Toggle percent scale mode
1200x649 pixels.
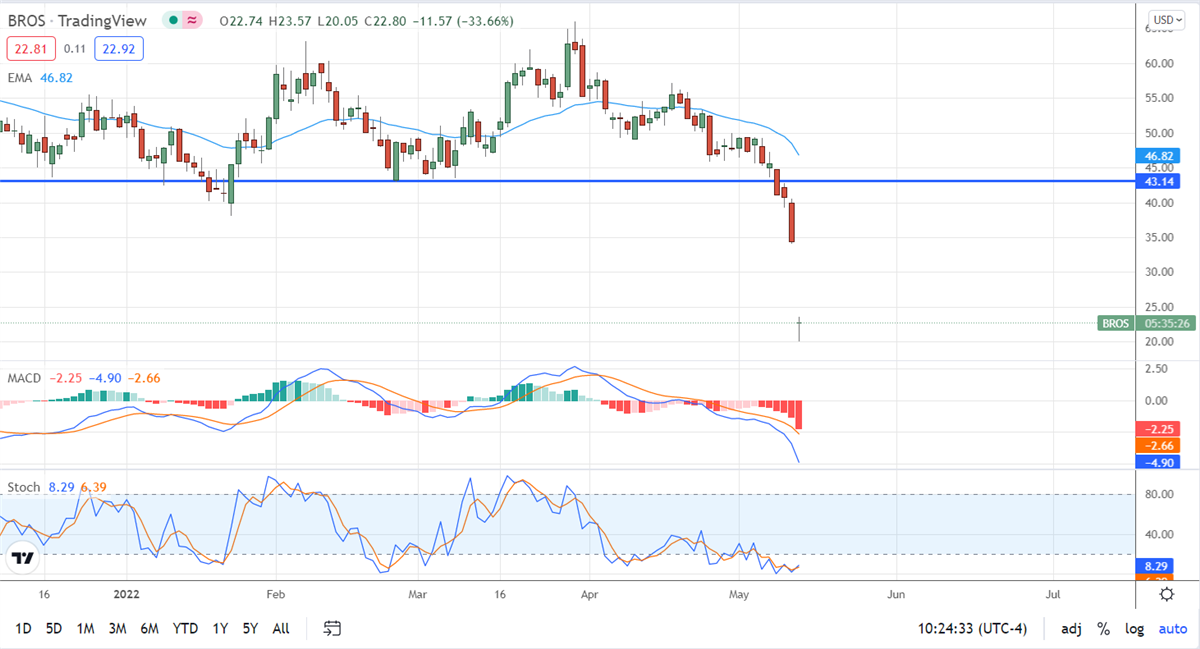(x=1103, y=629)
